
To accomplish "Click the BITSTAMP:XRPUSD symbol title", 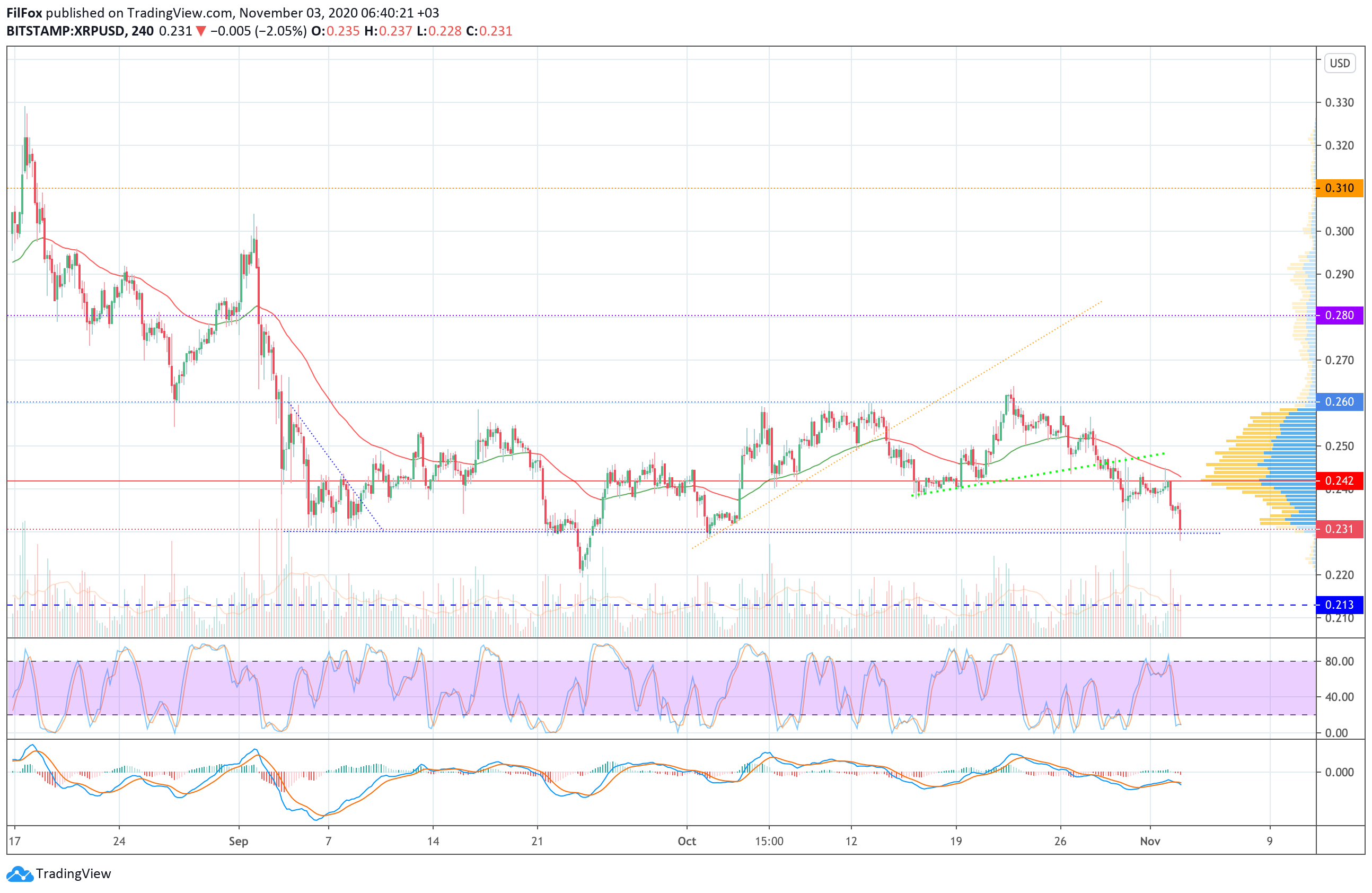I will 66,31.
